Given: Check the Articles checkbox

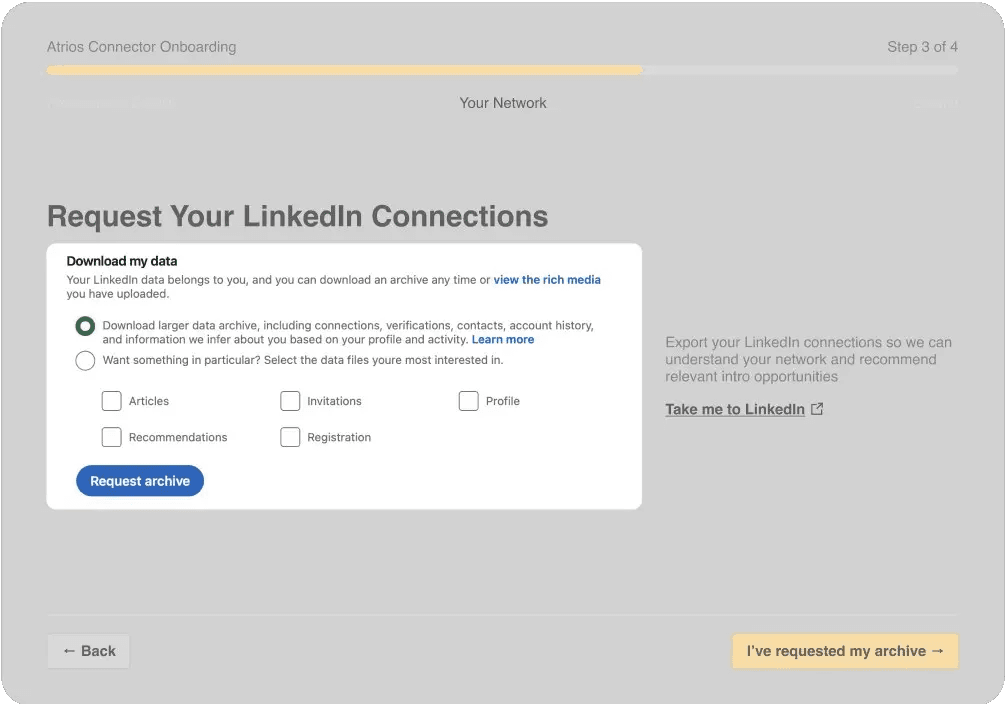Looking at the screenshot, I should 112,401.
